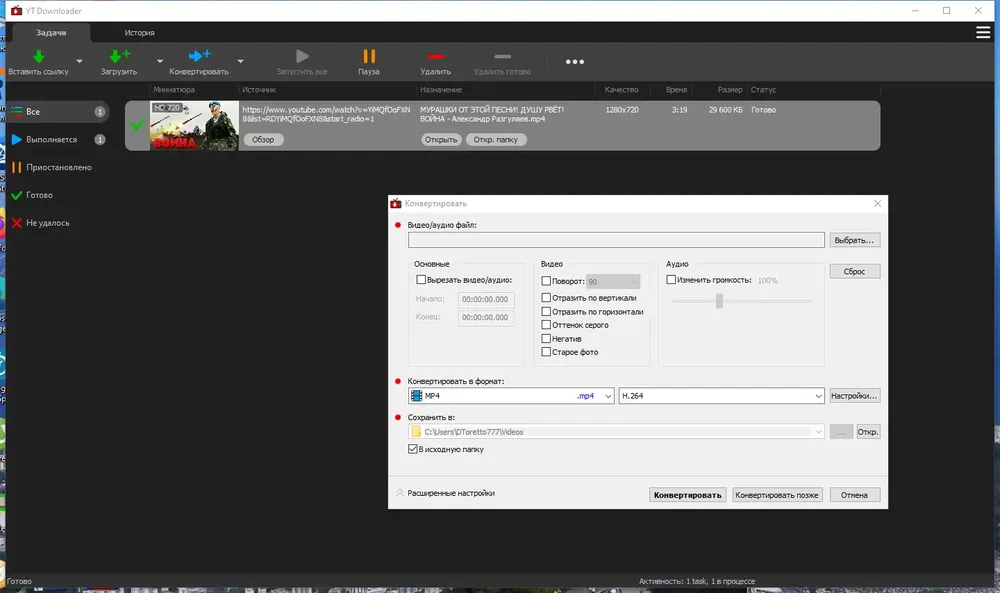Uncheck В исходную папку checkbox
1000x593 pixels.
pos(413,449)
